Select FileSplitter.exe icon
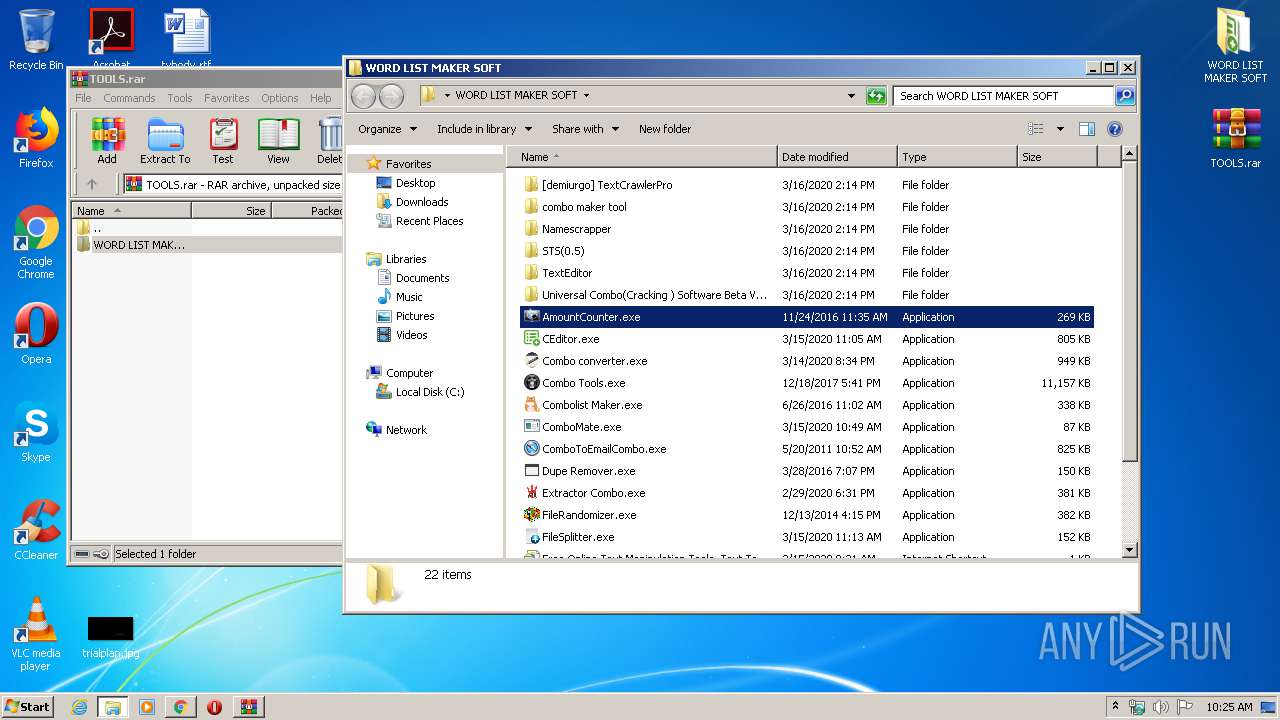This screenshot has height=720, width=1280. 532,537
